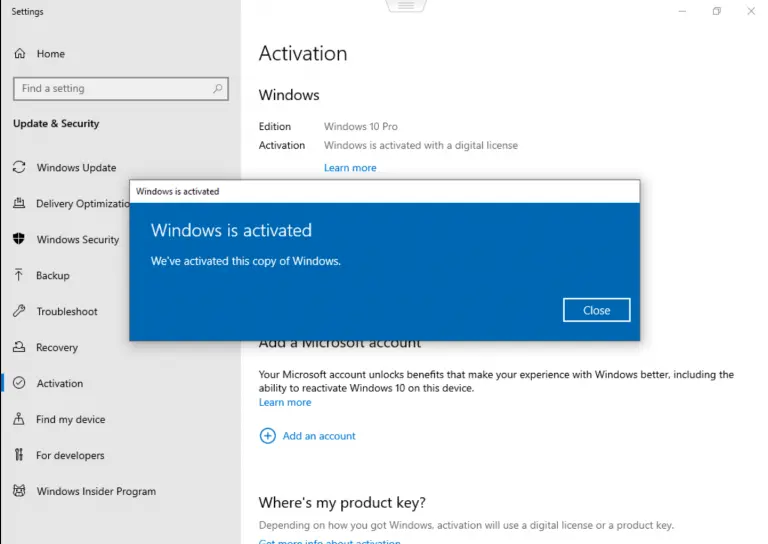Minimize the Settings window
The image size is (768, 544).
[682, 11]
